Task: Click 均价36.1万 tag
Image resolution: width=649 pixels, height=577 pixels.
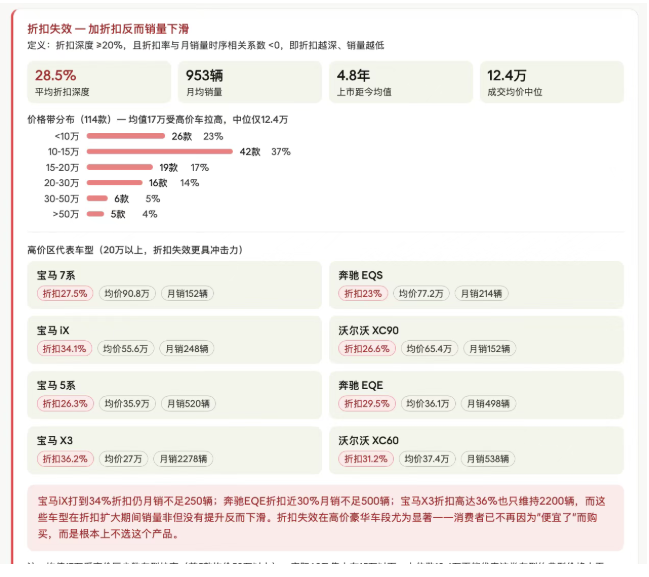Action: pos(428,404)
